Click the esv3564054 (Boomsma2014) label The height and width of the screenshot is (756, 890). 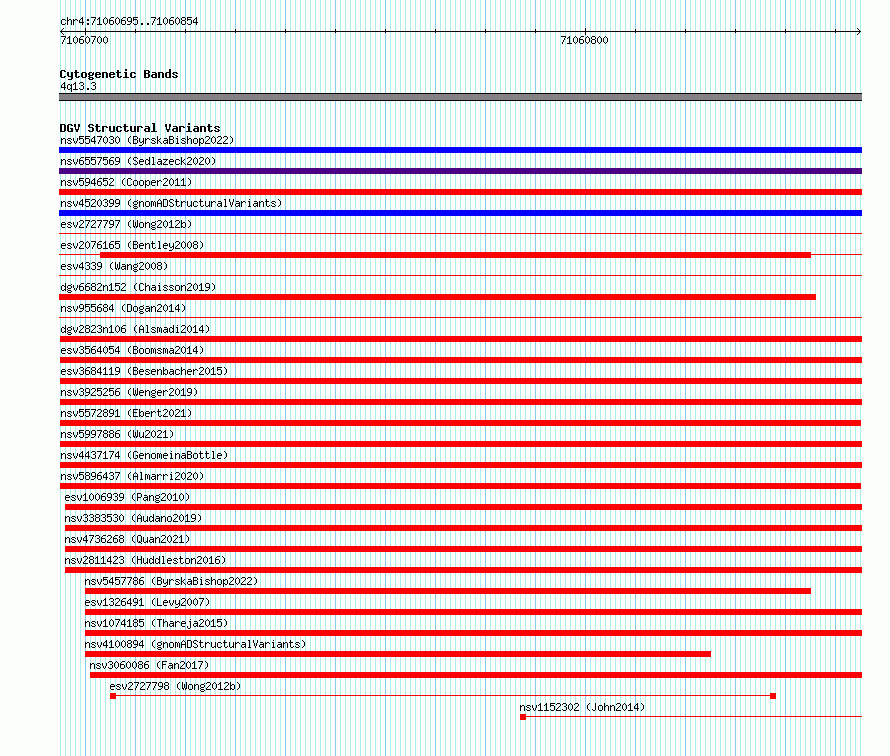click(x=132, y=350)
